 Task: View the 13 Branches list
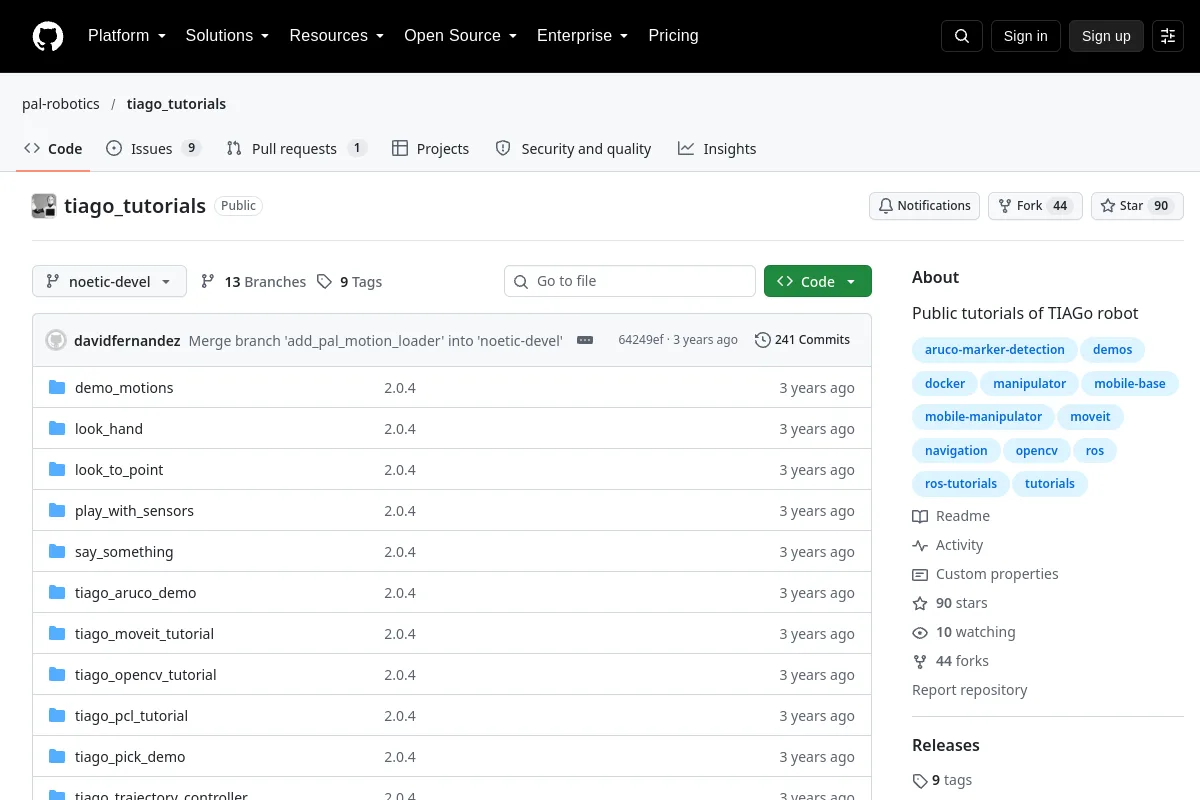coord(253,282)
